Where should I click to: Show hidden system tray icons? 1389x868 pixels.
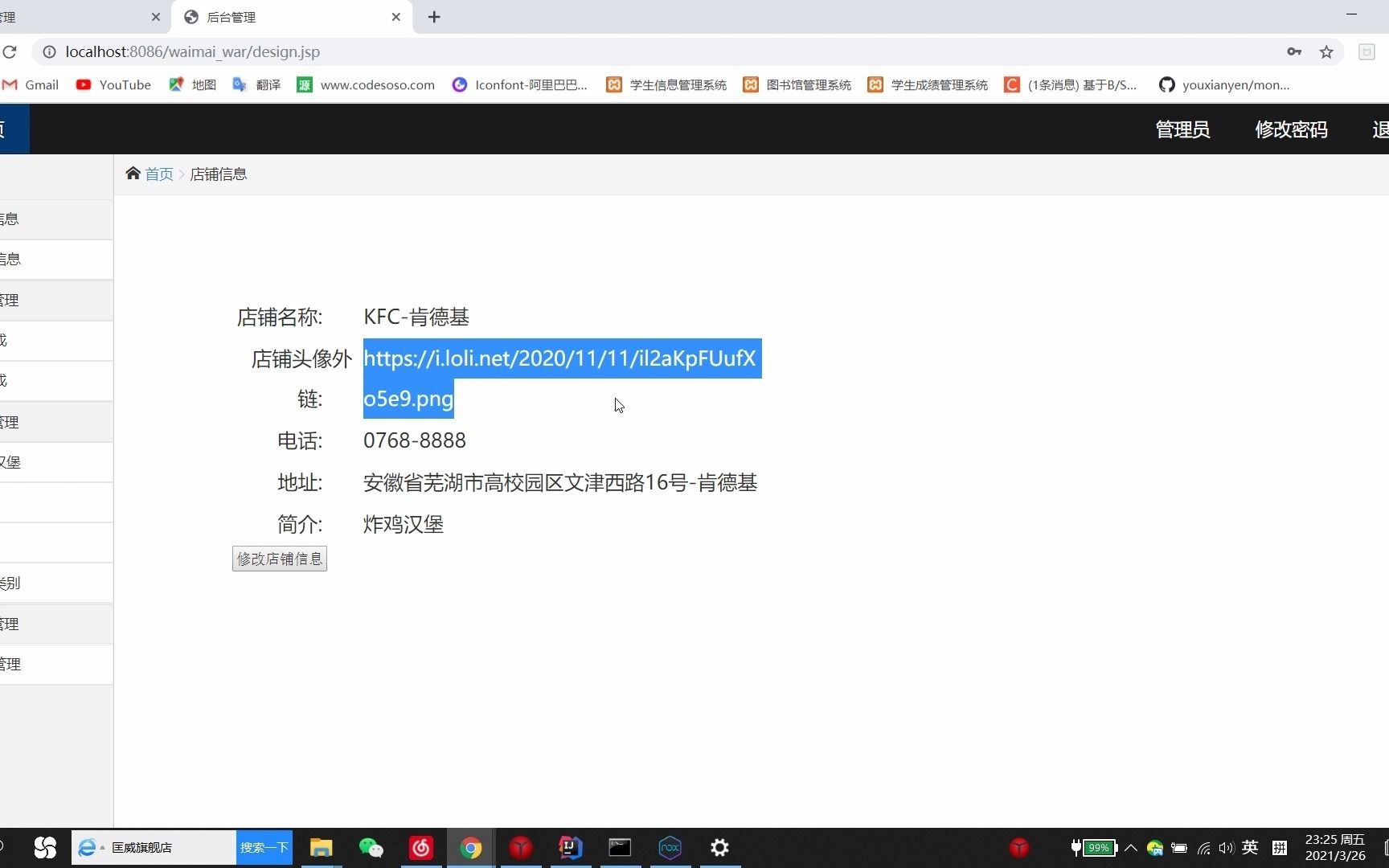pos(1131,848)
